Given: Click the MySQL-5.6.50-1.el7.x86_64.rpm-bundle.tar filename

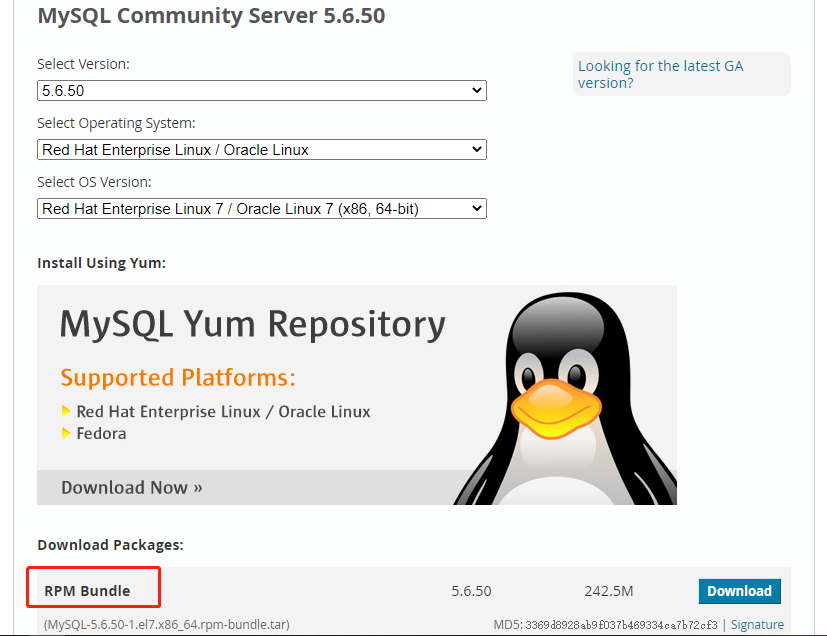Looking at the screenshot, I should point(167,625).
